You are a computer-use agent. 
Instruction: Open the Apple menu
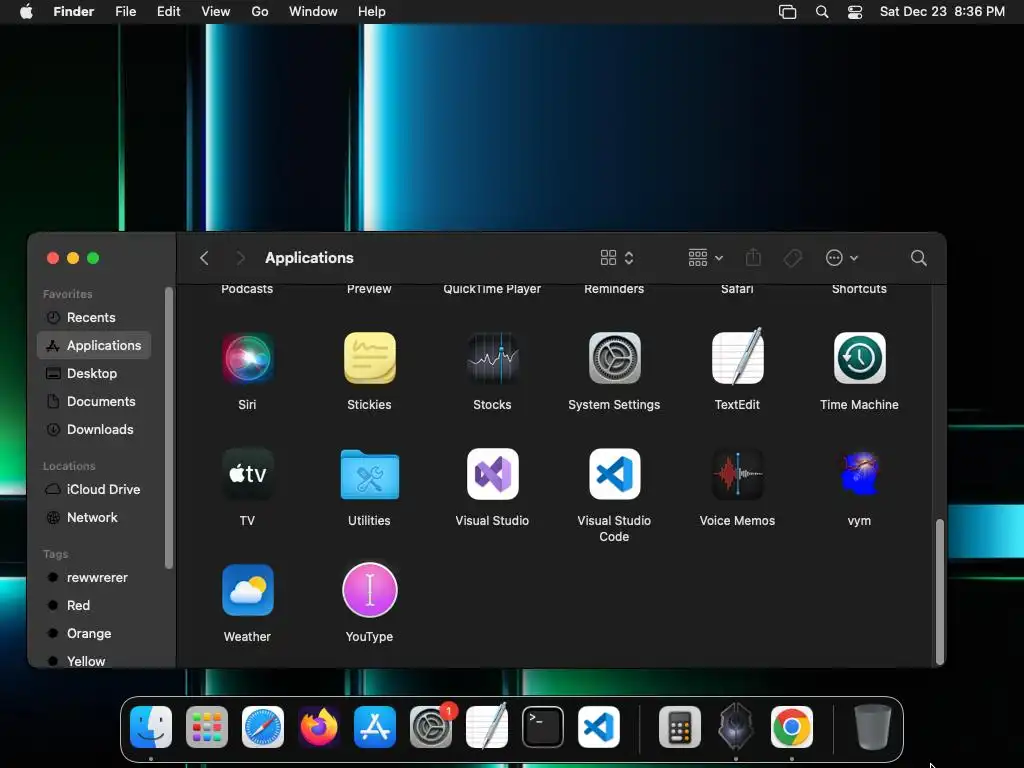[x=26, y=11]
